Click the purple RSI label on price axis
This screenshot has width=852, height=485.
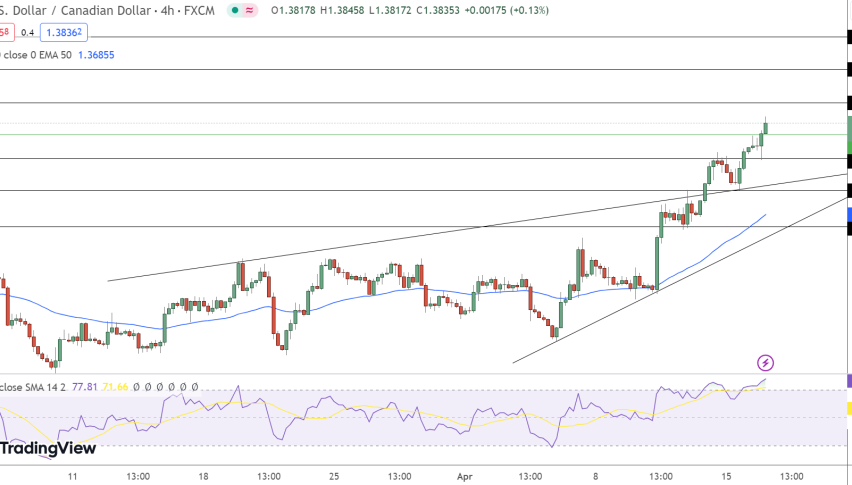(x=849, y=381)
